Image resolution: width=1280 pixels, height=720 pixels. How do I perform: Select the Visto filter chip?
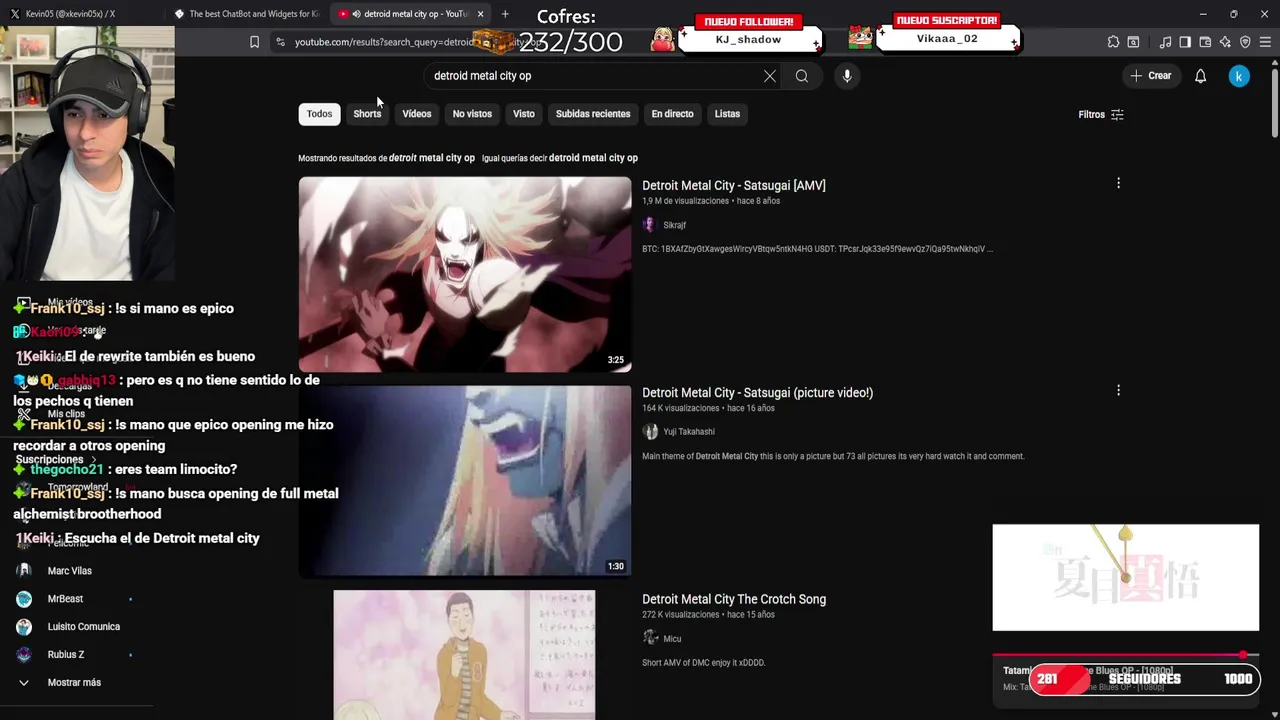pos(524,114)
